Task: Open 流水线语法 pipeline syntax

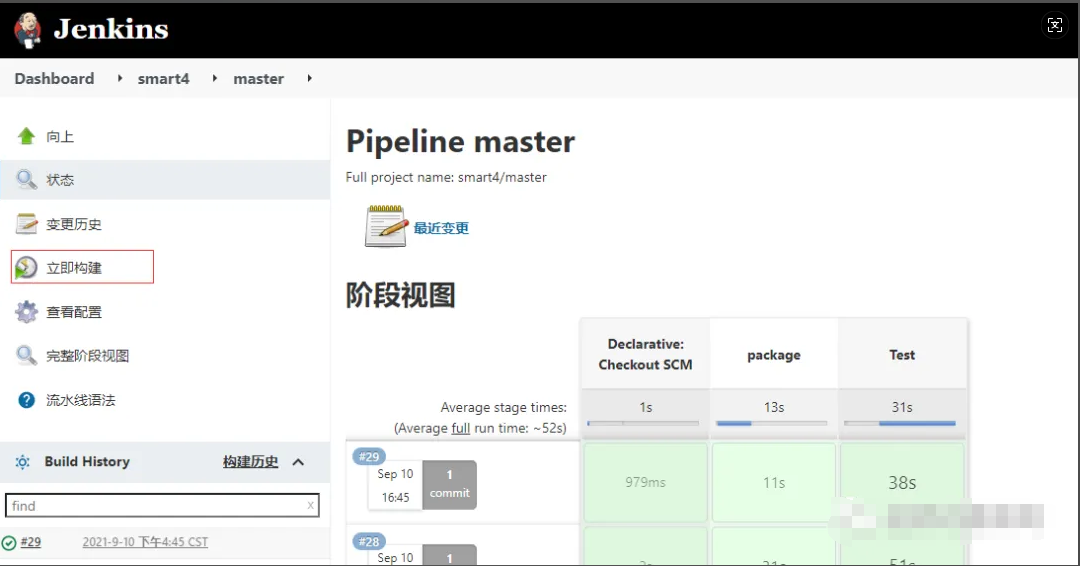Action: point(81,400)
